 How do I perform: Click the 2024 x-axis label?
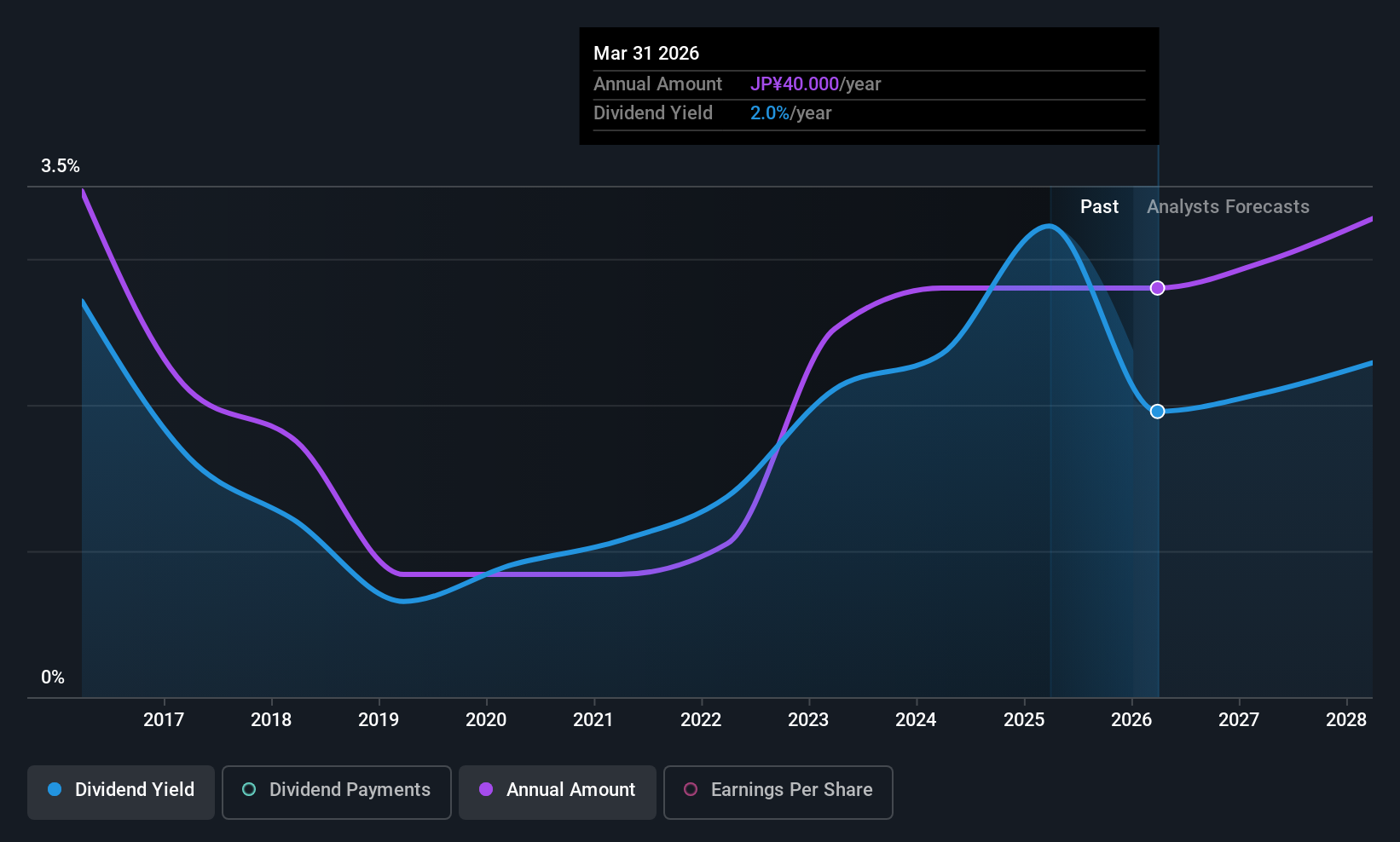pos(916,720)
